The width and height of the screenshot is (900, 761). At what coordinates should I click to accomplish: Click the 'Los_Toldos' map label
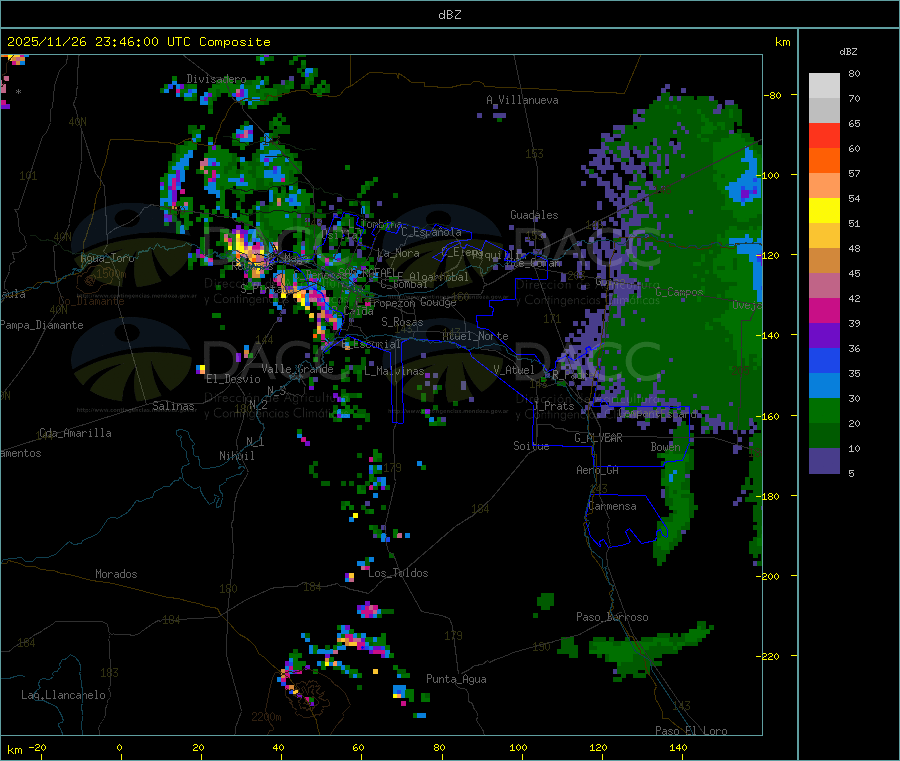(398, 573)
